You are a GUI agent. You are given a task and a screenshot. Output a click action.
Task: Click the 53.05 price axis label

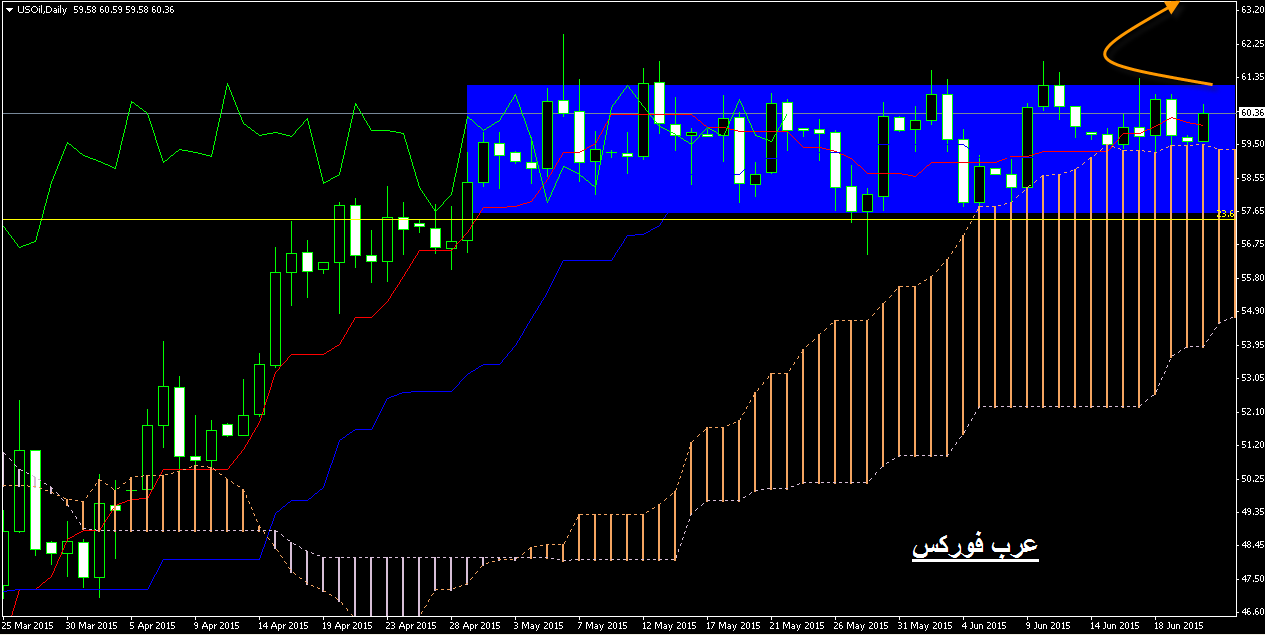(x=1251, y=378)
